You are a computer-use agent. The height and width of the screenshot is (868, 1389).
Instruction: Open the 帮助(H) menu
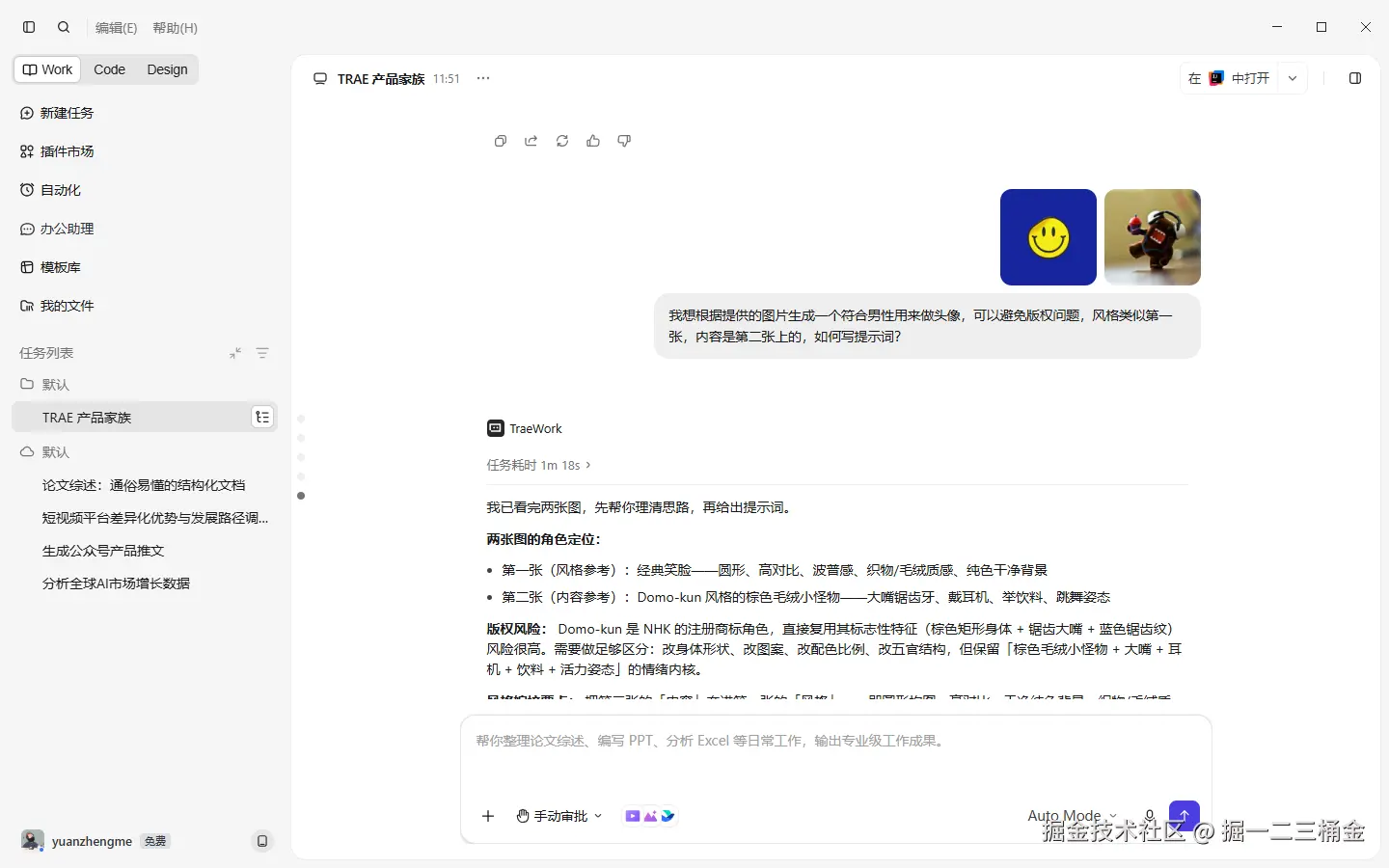point(176,28)
